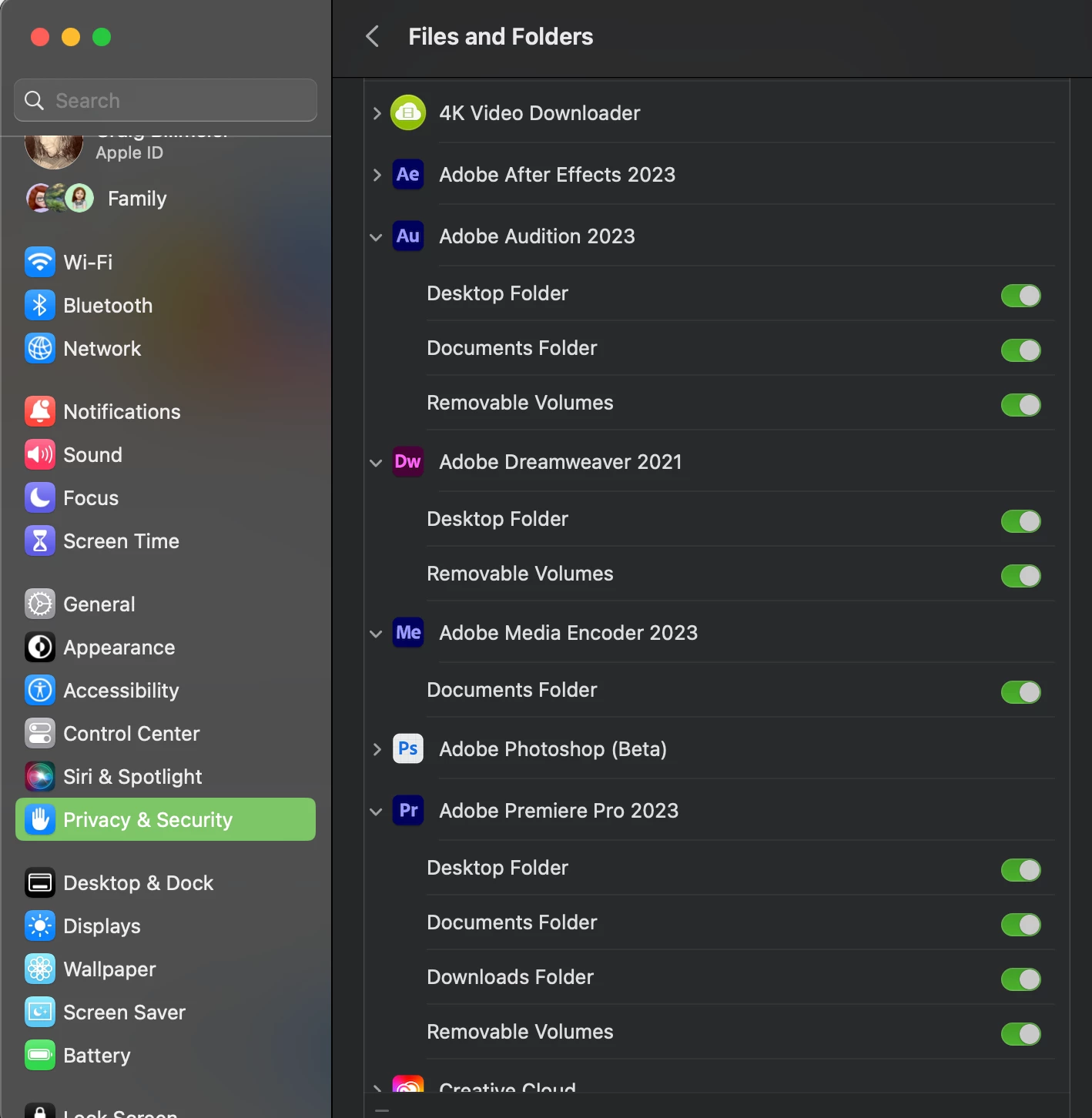Image resolution: width=1092 pixels, height=1118 pixels.
Task: Collapse Adobe Dreamweaver 2021 entry
Action: (376, 463)
